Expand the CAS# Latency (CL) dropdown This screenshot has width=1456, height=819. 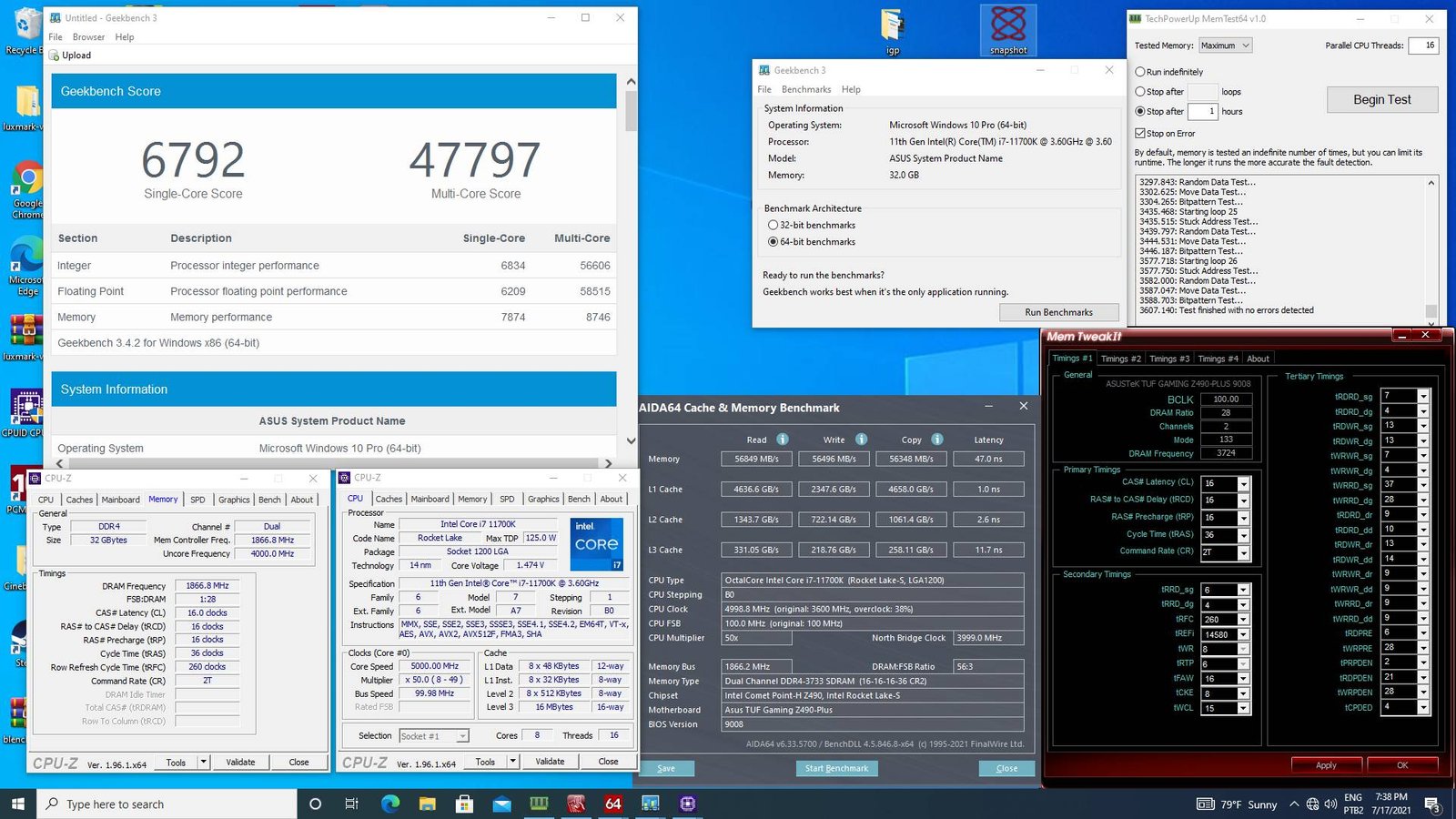[1243, 483]
